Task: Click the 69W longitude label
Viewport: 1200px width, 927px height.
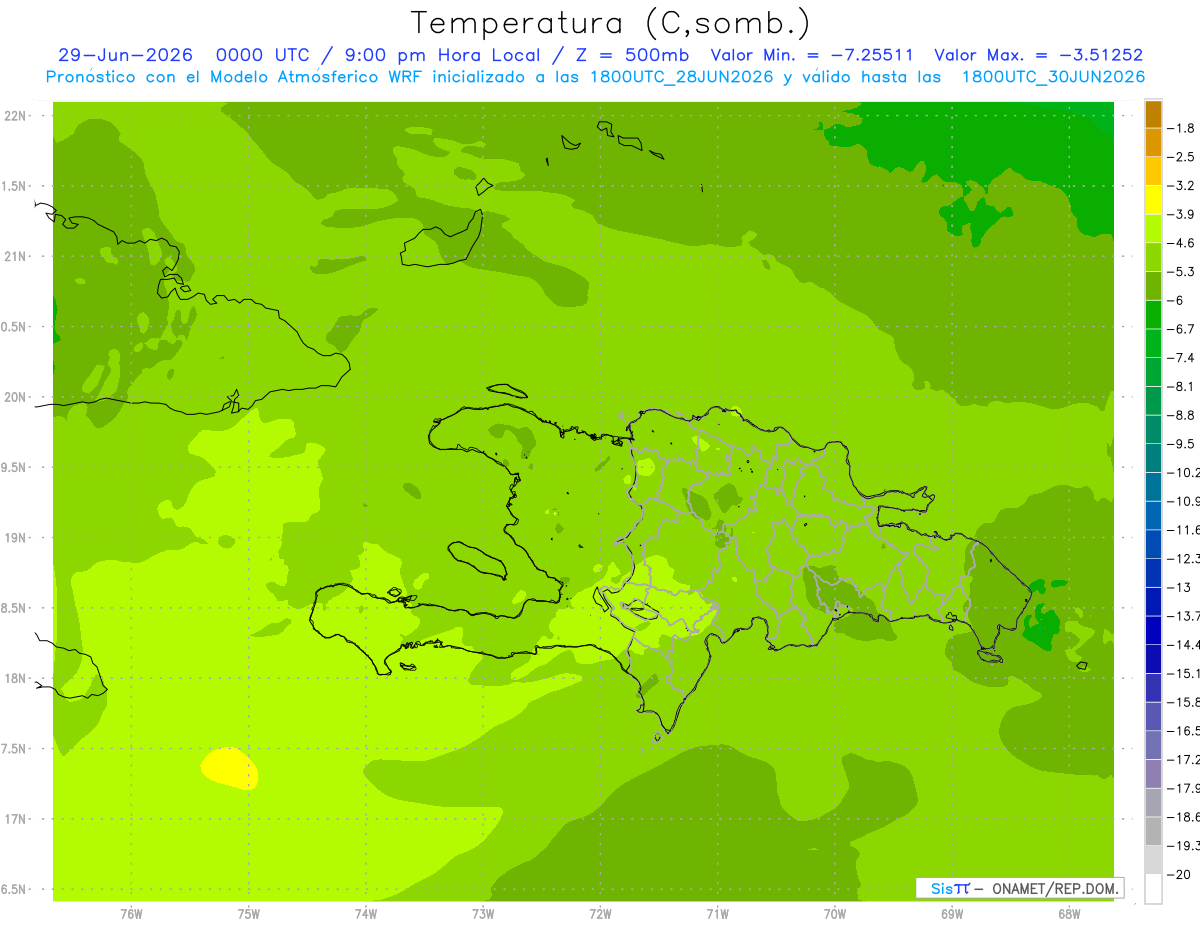Action: (x=952, y=914)
